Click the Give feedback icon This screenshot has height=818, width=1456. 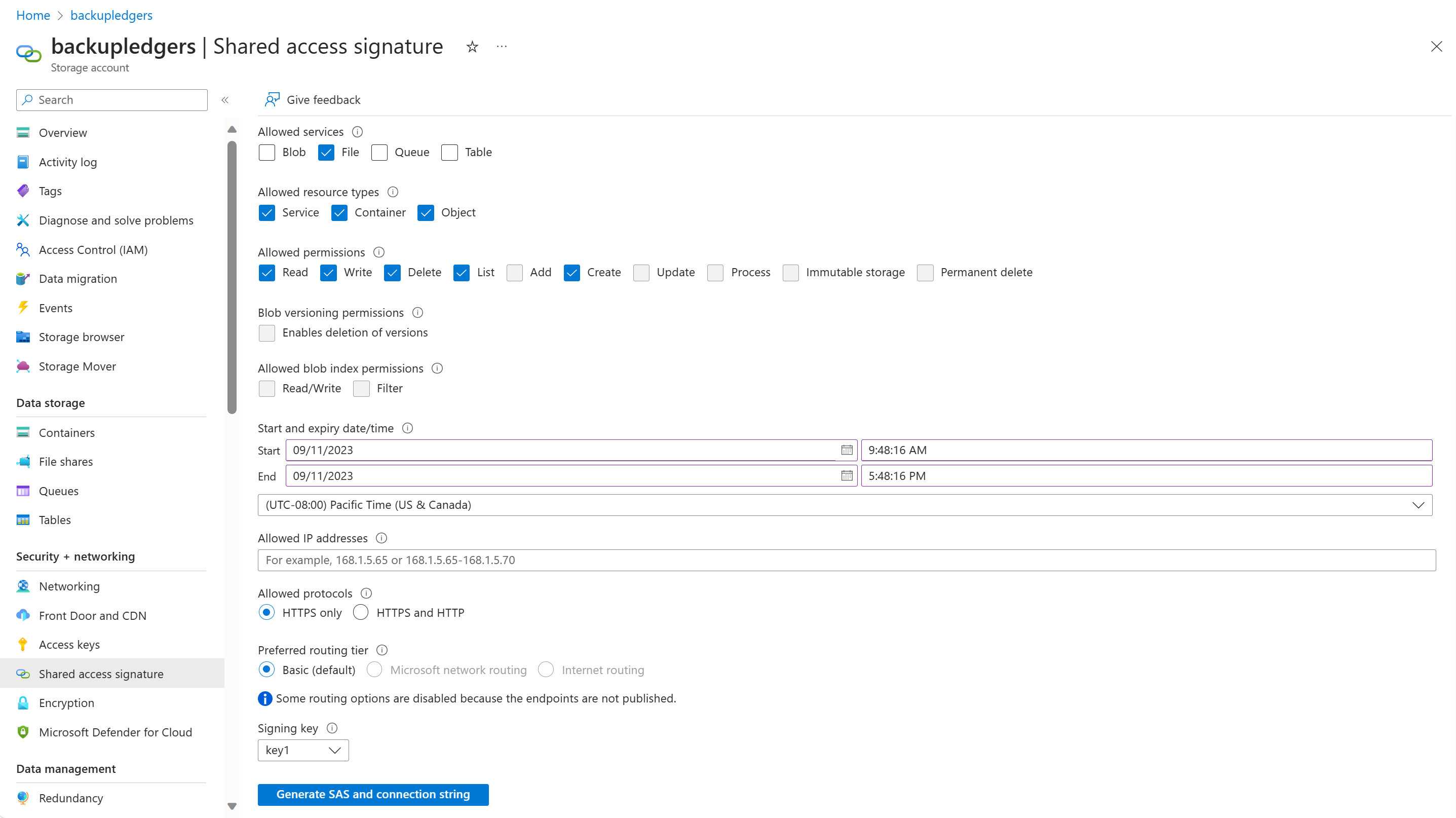coord(272,99)
